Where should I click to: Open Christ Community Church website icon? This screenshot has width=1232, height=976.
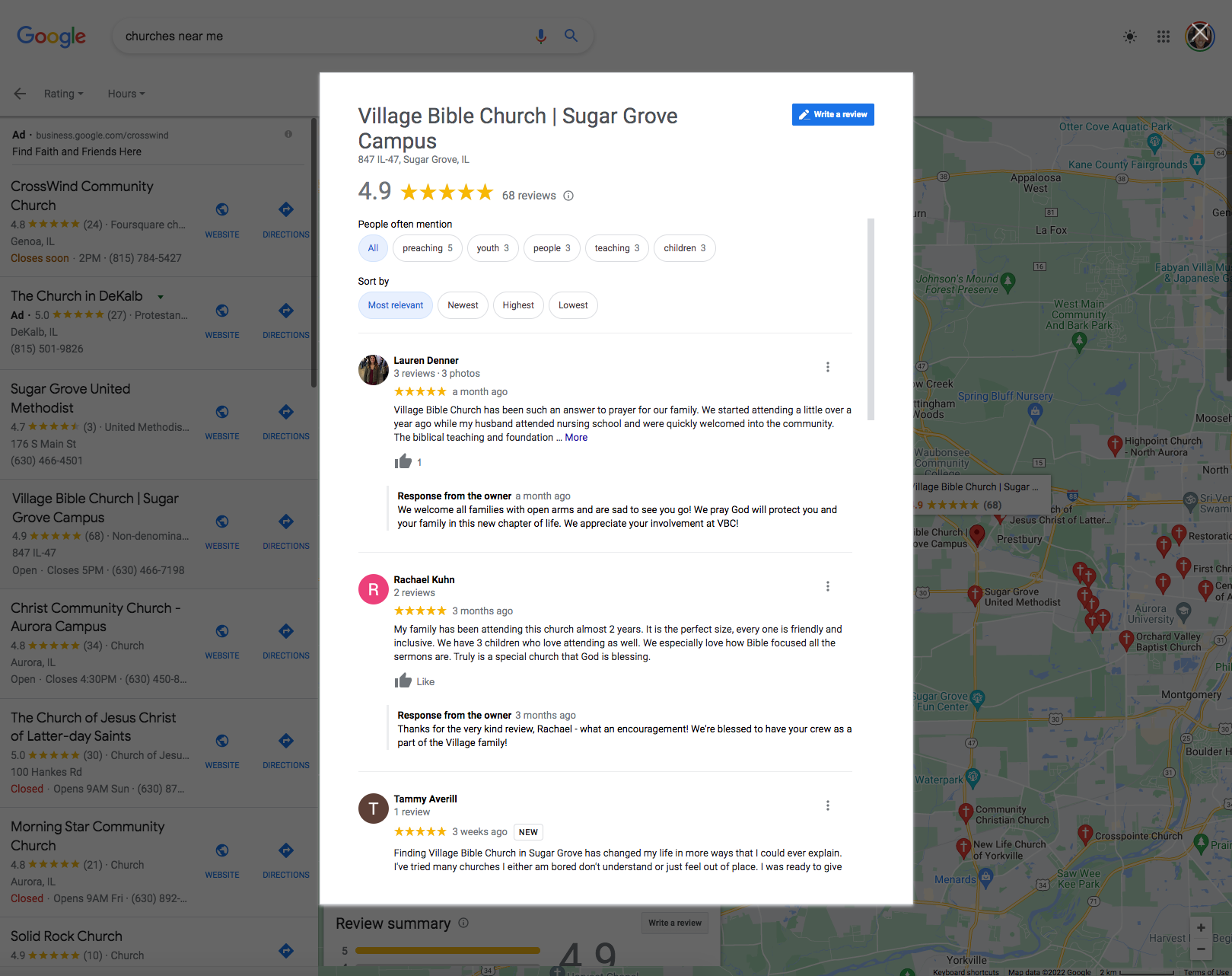[222, 631]
